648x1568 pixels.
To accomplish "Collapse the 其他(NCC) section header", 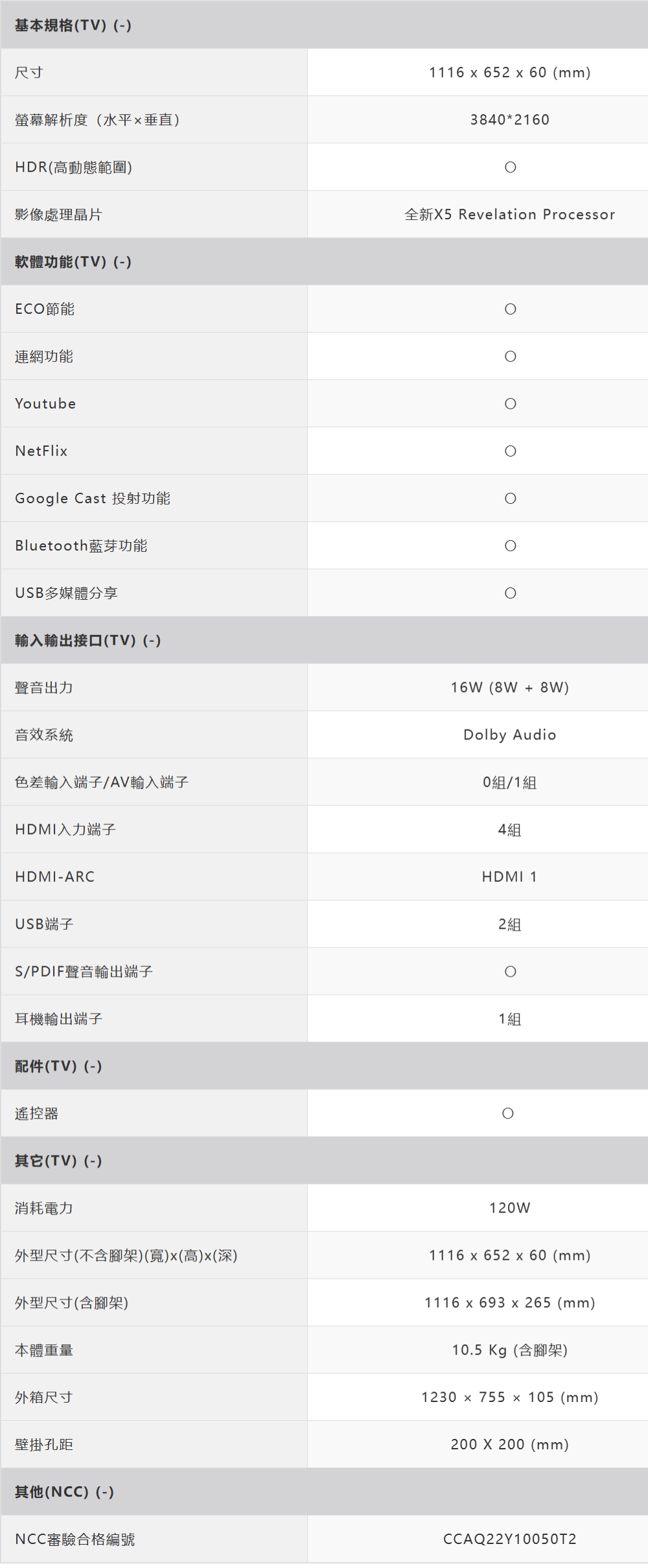I will [324, 1492].
